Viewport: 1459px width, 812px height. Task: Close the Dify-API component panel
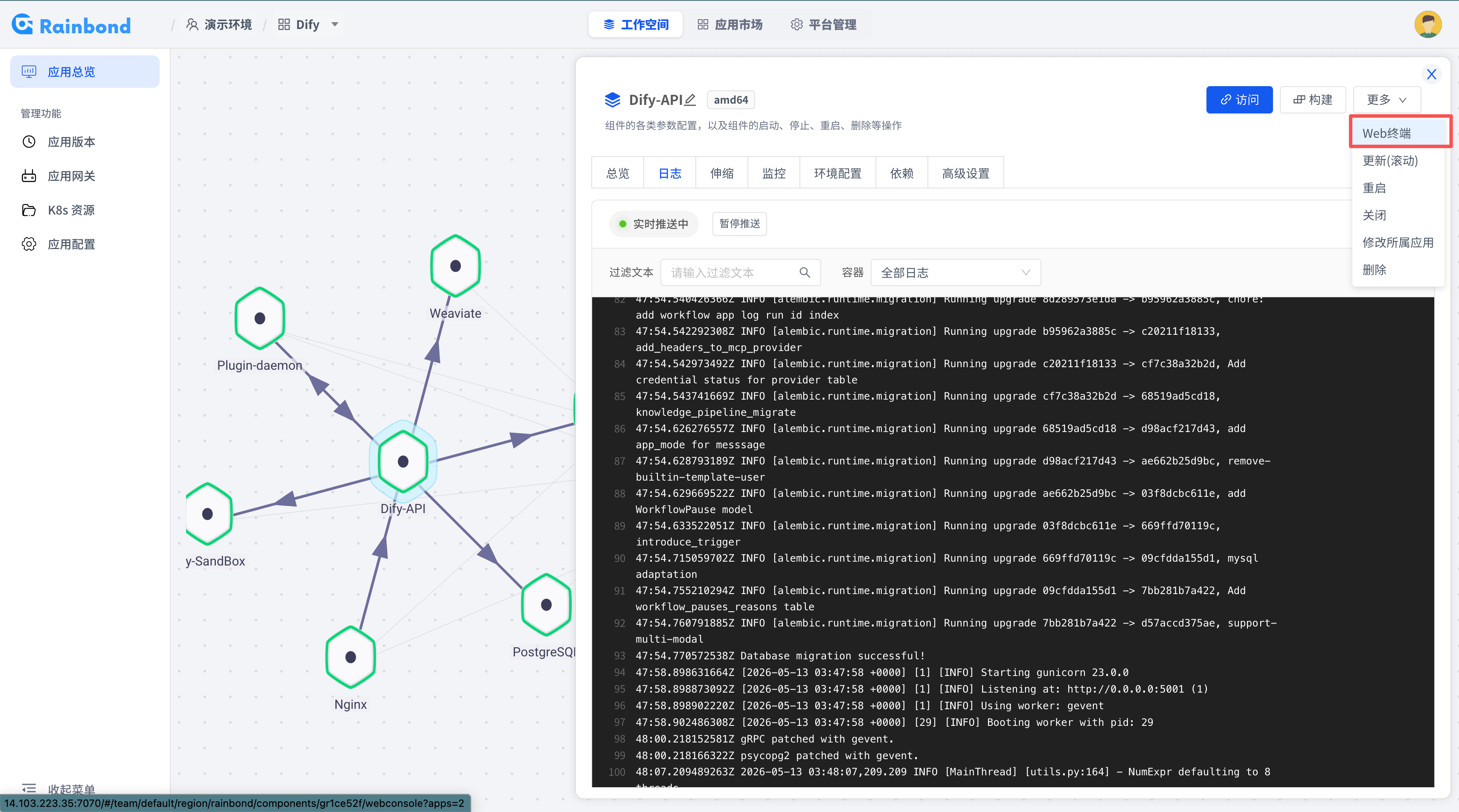[1431, 74]
